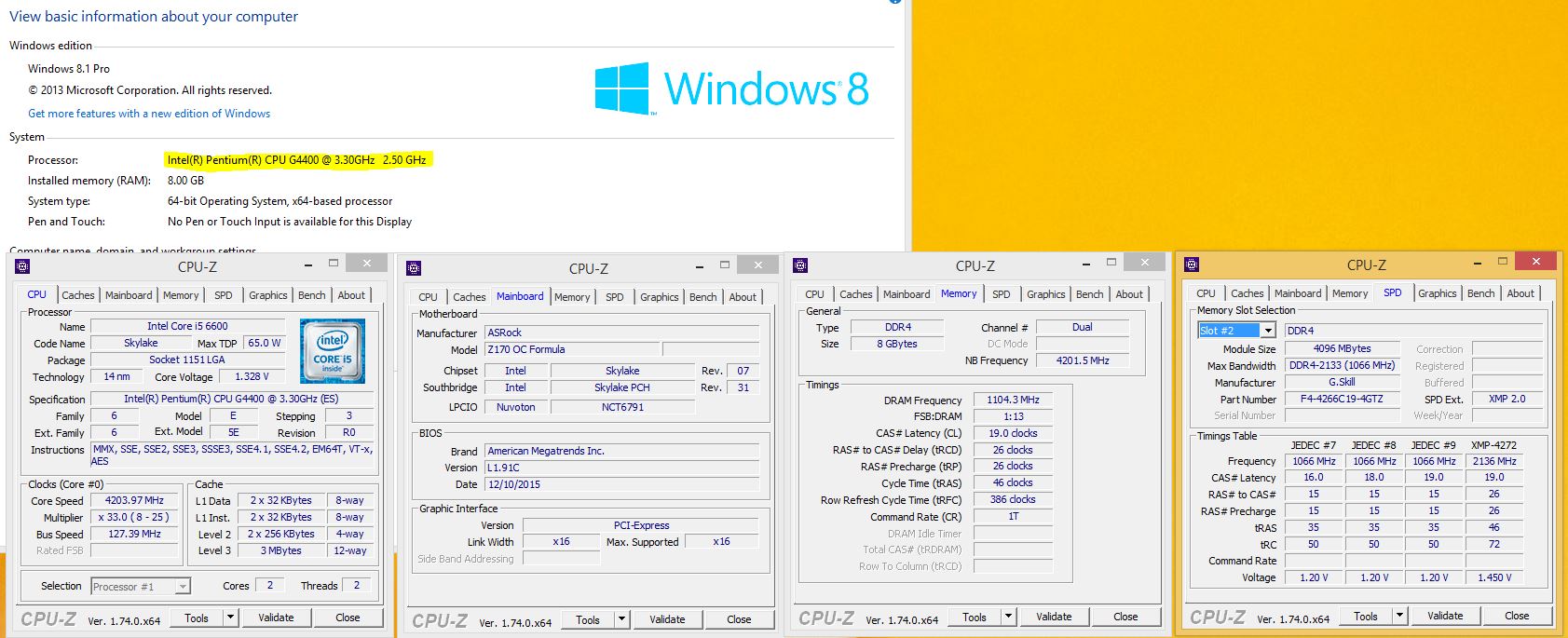
Task: Click DRAM Frequency value 1104.3 MHz
Action: (x=1013, y=400)
